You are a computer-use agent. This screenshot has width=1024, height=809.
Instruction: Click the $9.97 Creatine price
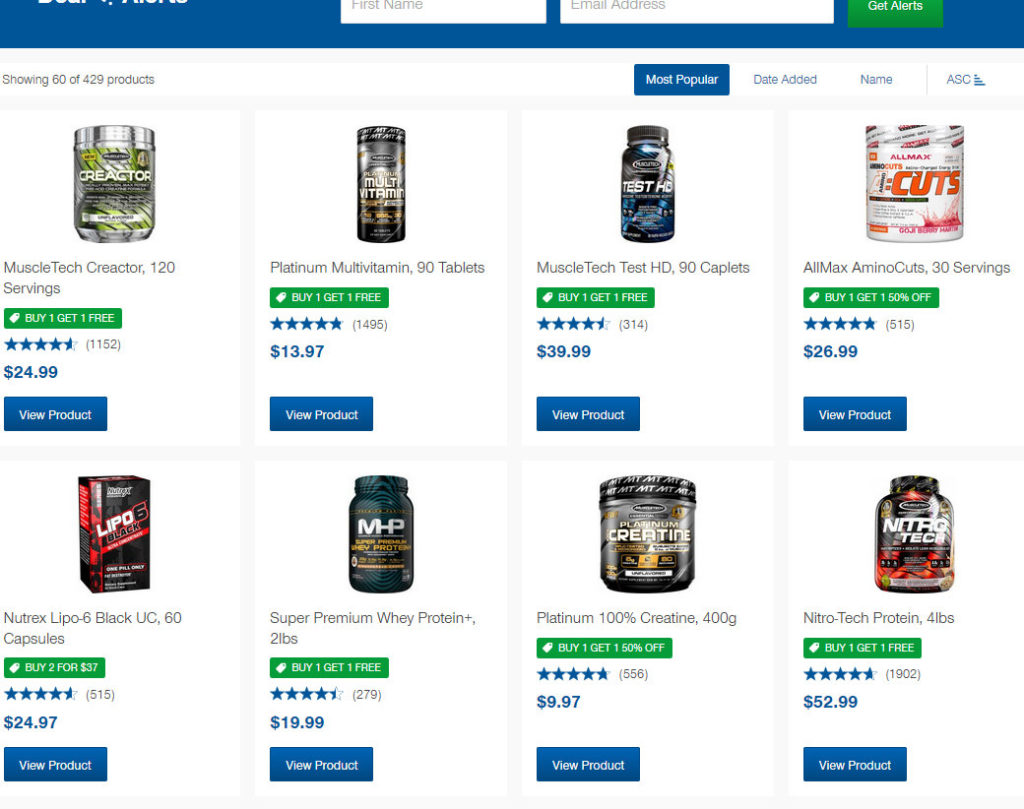pos(558,702)
